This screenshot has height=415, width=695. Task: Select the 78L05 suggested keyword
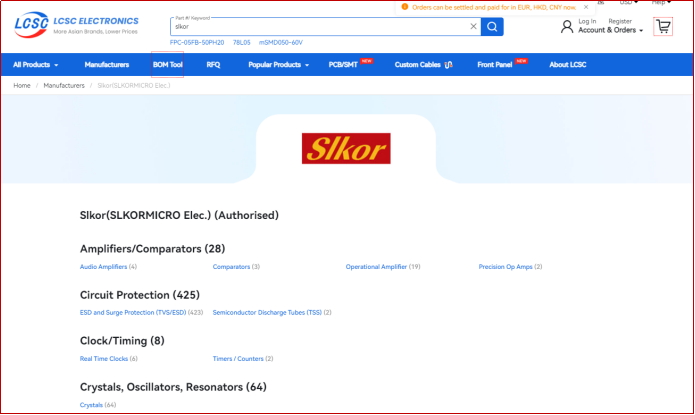(241, 43)
